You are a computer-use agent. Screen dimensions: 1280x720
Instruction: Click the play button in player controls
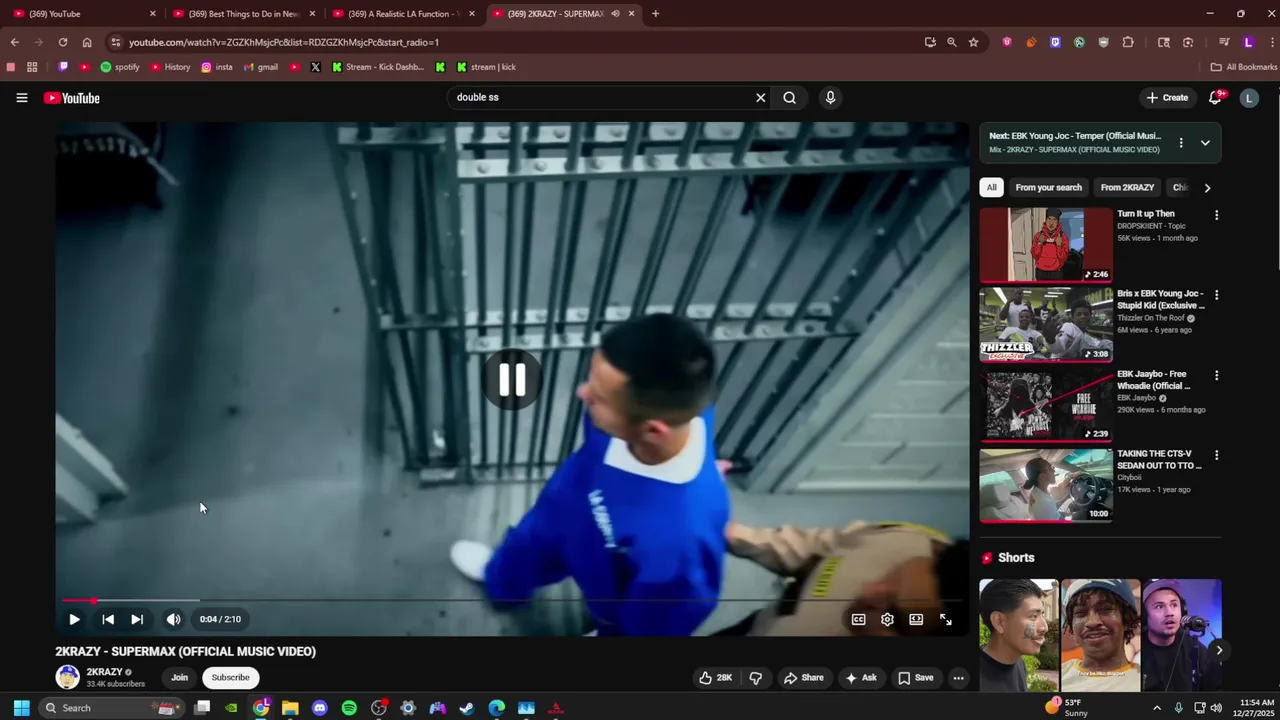[74, 619]
